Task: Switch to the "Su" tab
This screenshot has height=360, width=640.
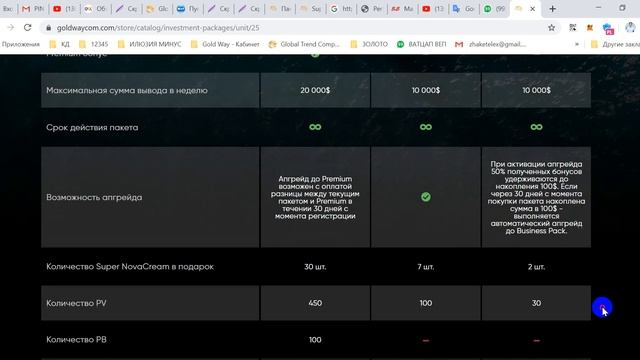Action: coord(311,9)
